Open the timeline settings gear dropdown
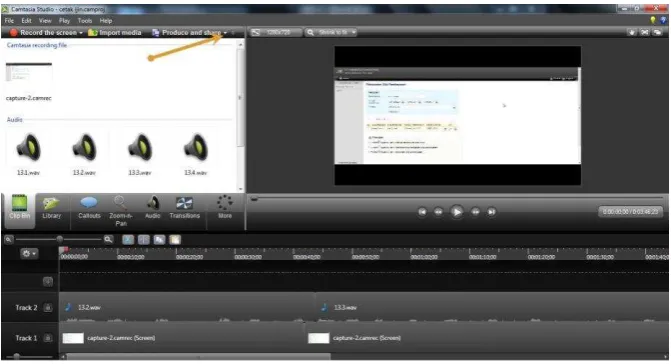671x364 pixels. coord(29,254)
